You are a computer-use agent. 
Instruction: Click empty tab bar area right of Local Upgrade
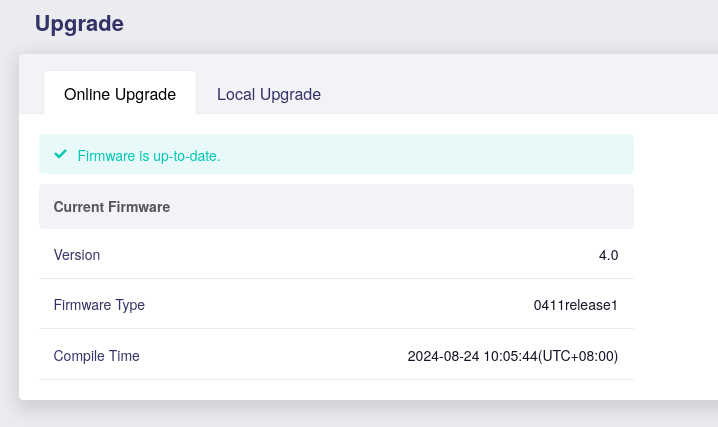coord(520,94)
